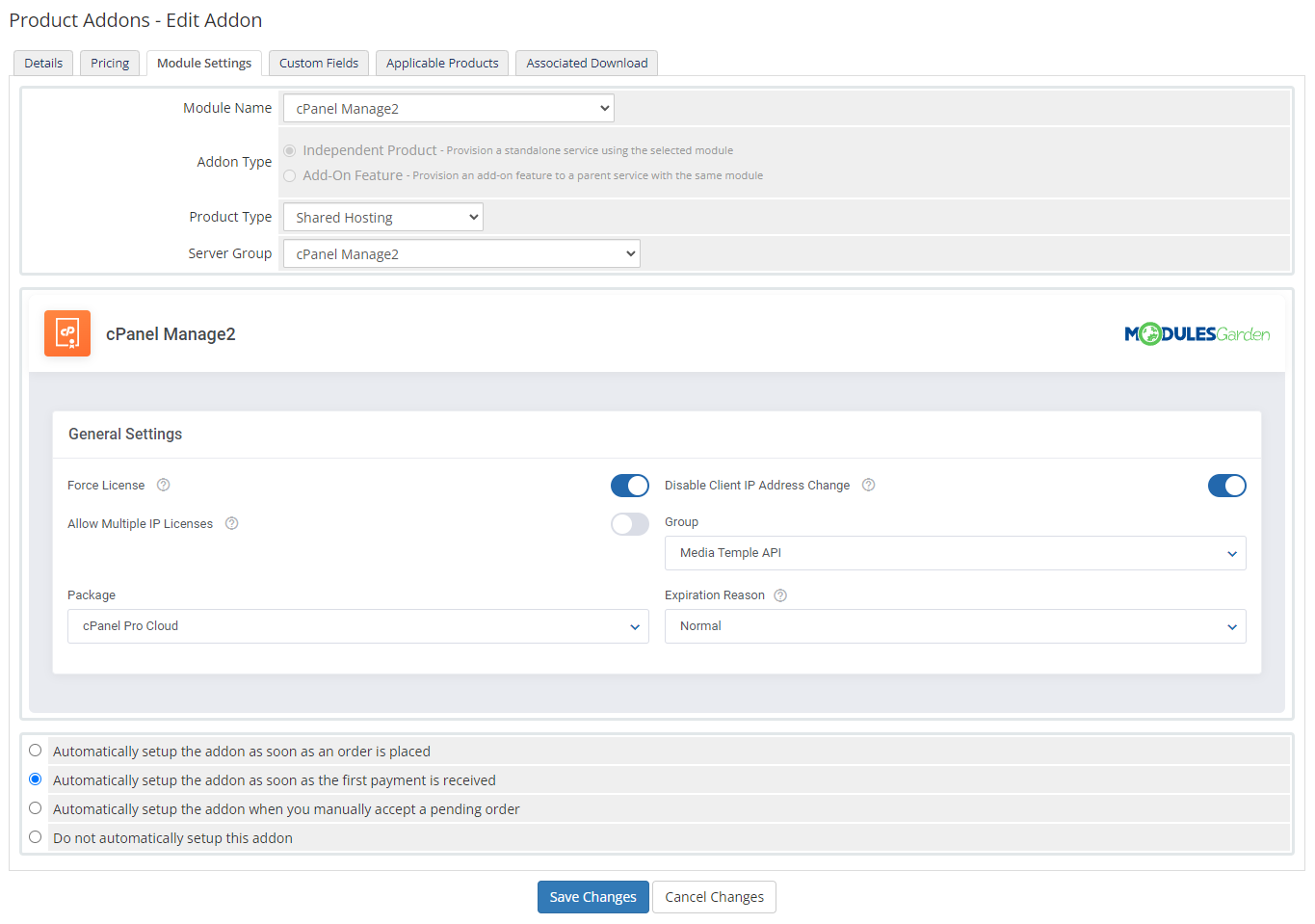Open the Applicable Products tab
The image size is (1315, 924).
(x=441, y=62)
